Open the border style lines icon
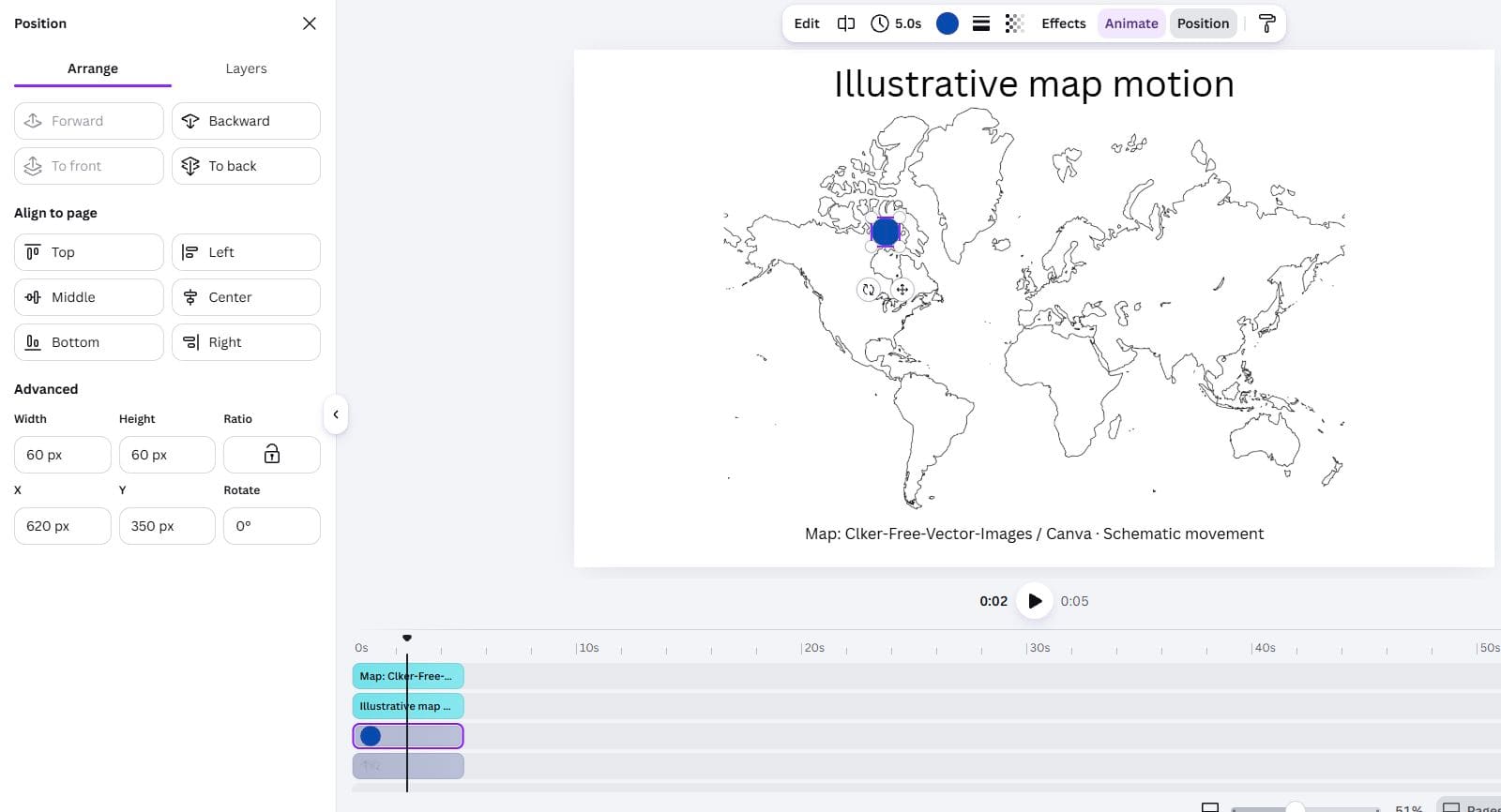The image size is (1501, 812). 981,23
